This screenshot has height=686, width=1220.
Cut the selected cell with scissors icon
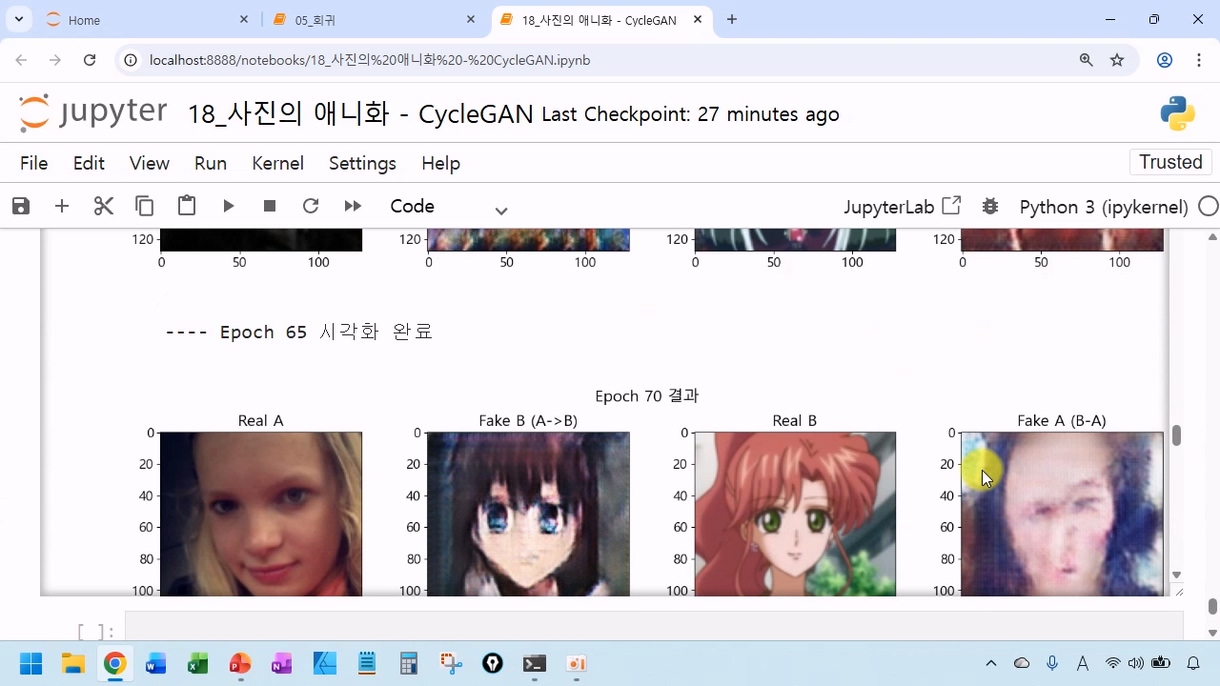(103, 206)
